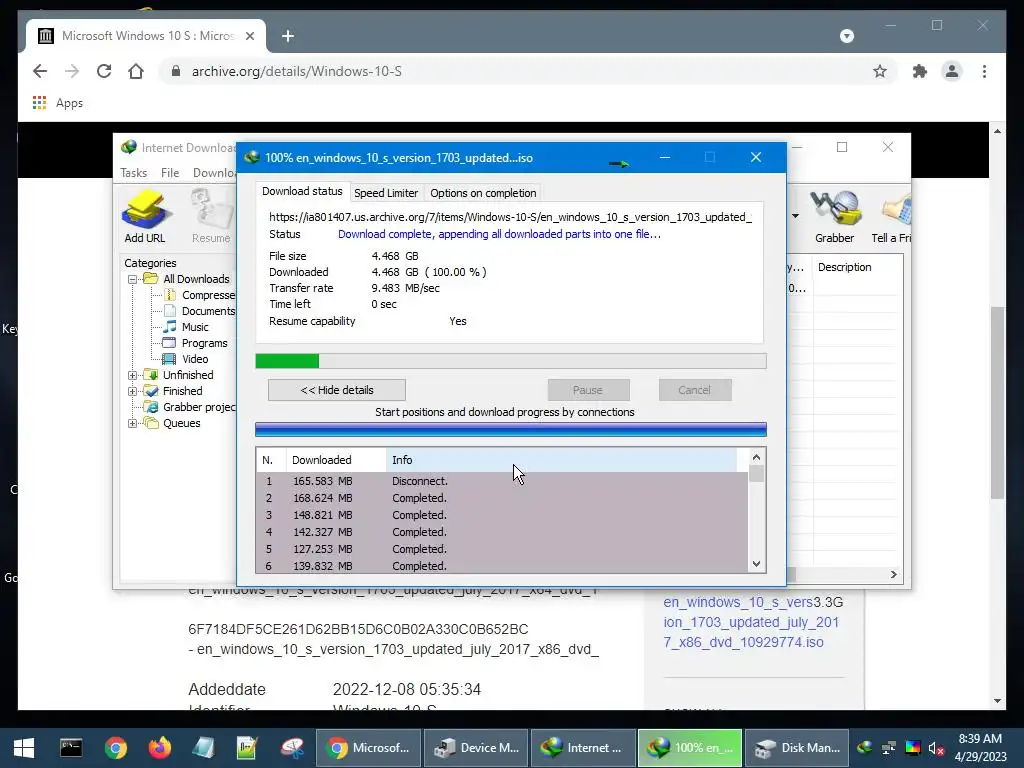Collapse the All Downloads tree node
This screenshot has width=1024, height=768.
[132, 279]
